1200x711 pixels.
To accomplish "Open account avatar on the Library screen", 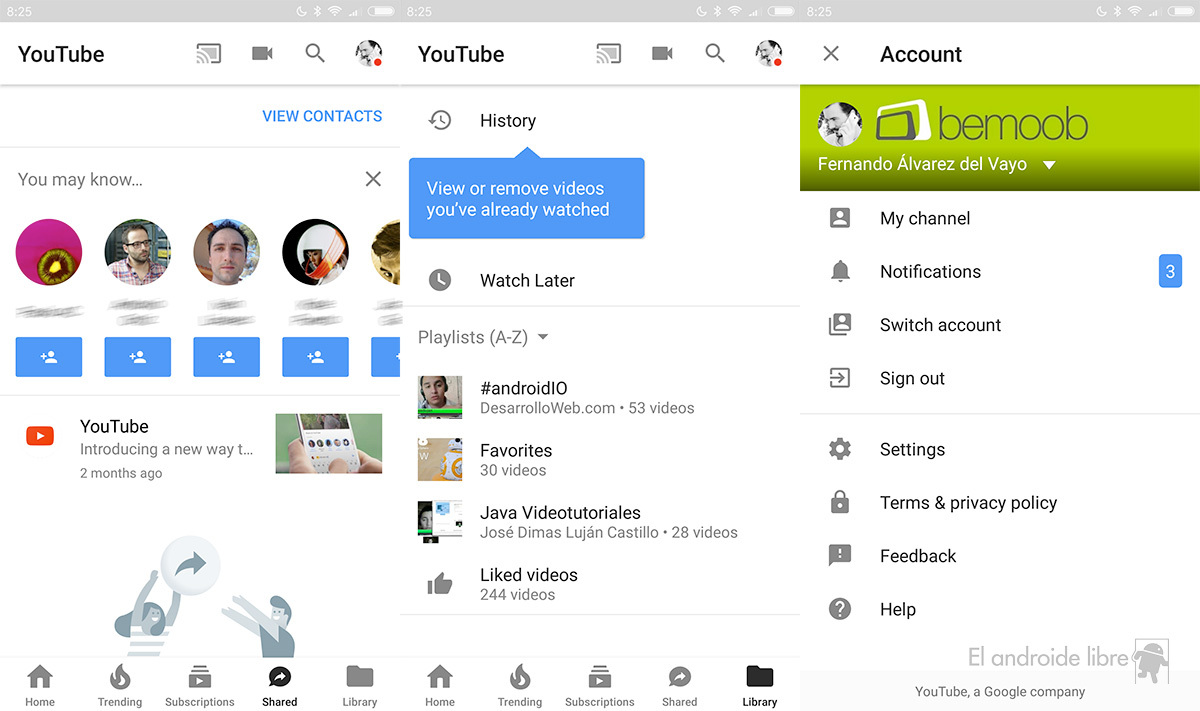I will (x=769, y=54).
